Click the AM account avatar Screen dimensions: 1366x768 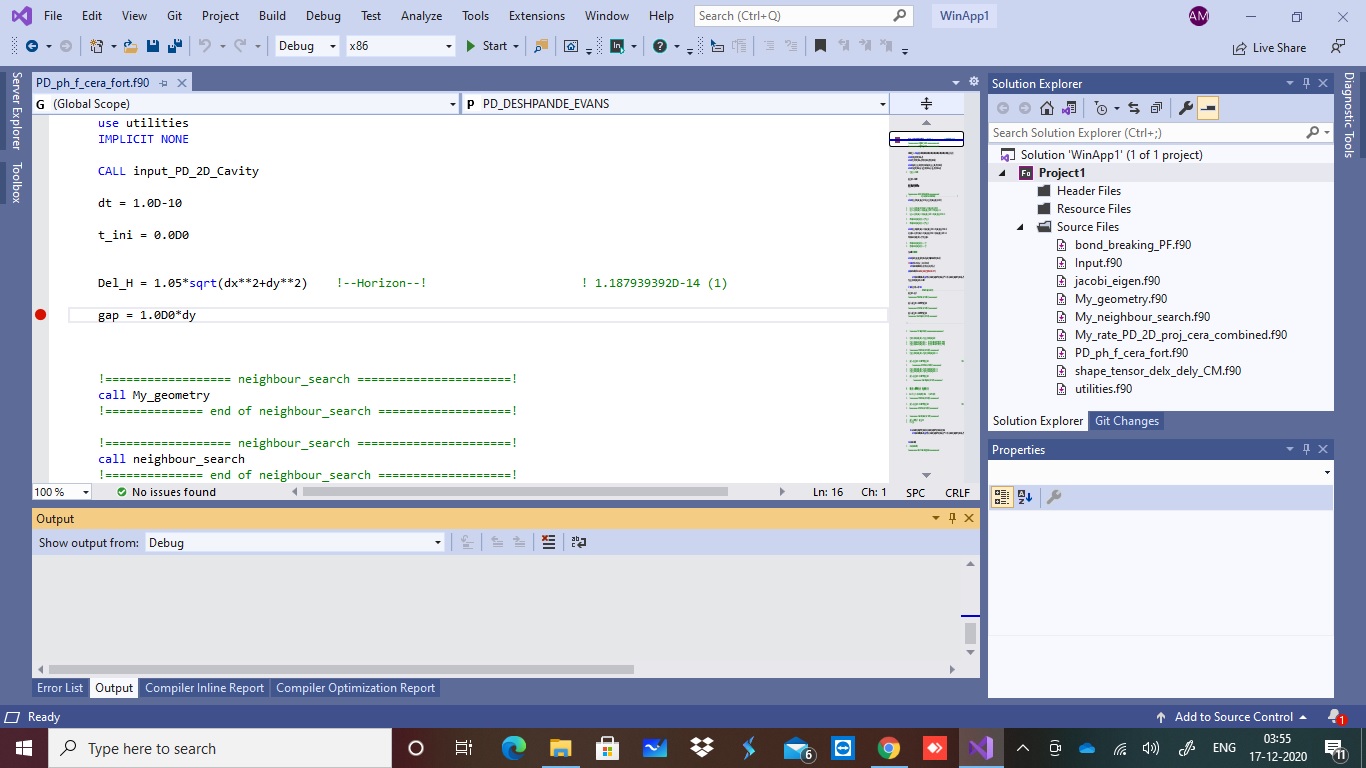(1199, 16)
